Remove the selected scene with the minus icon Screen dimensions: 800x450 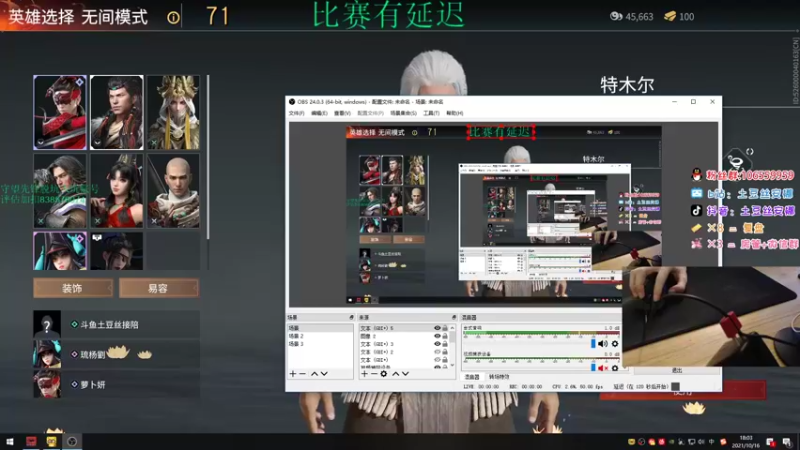(x=303, y=374)
